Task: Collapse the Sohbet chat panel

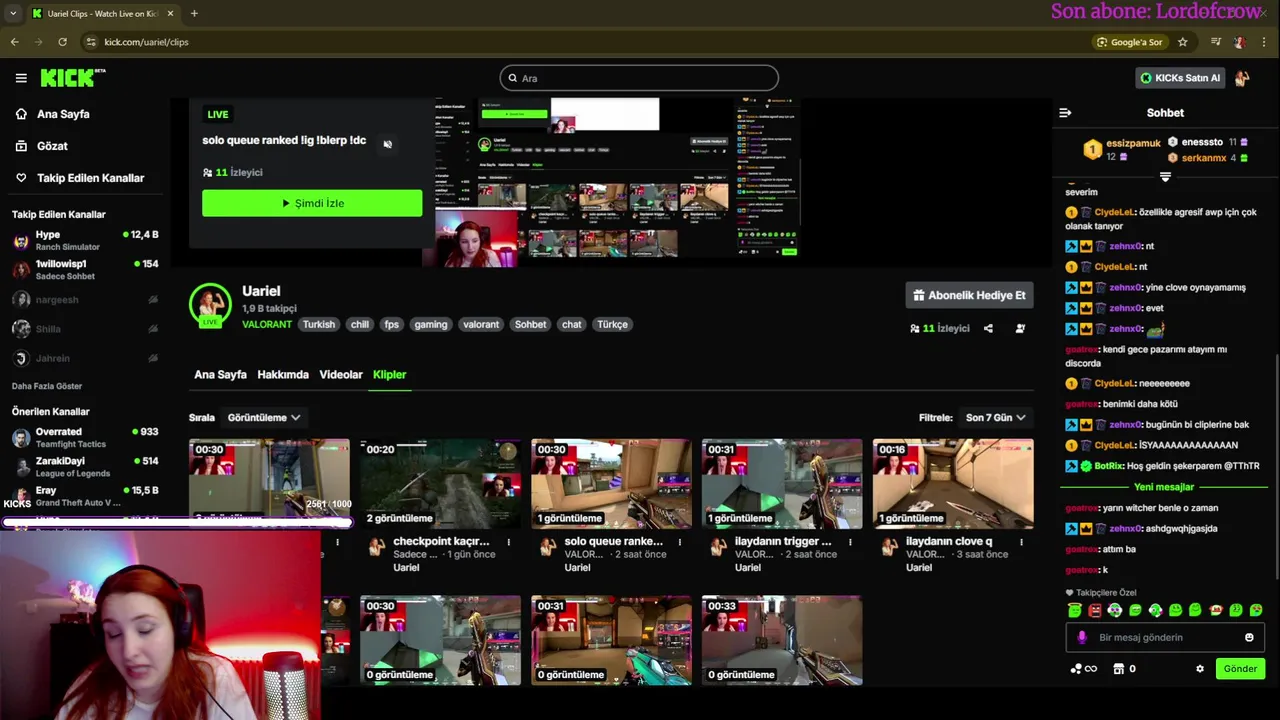Action: [1065, 113]
